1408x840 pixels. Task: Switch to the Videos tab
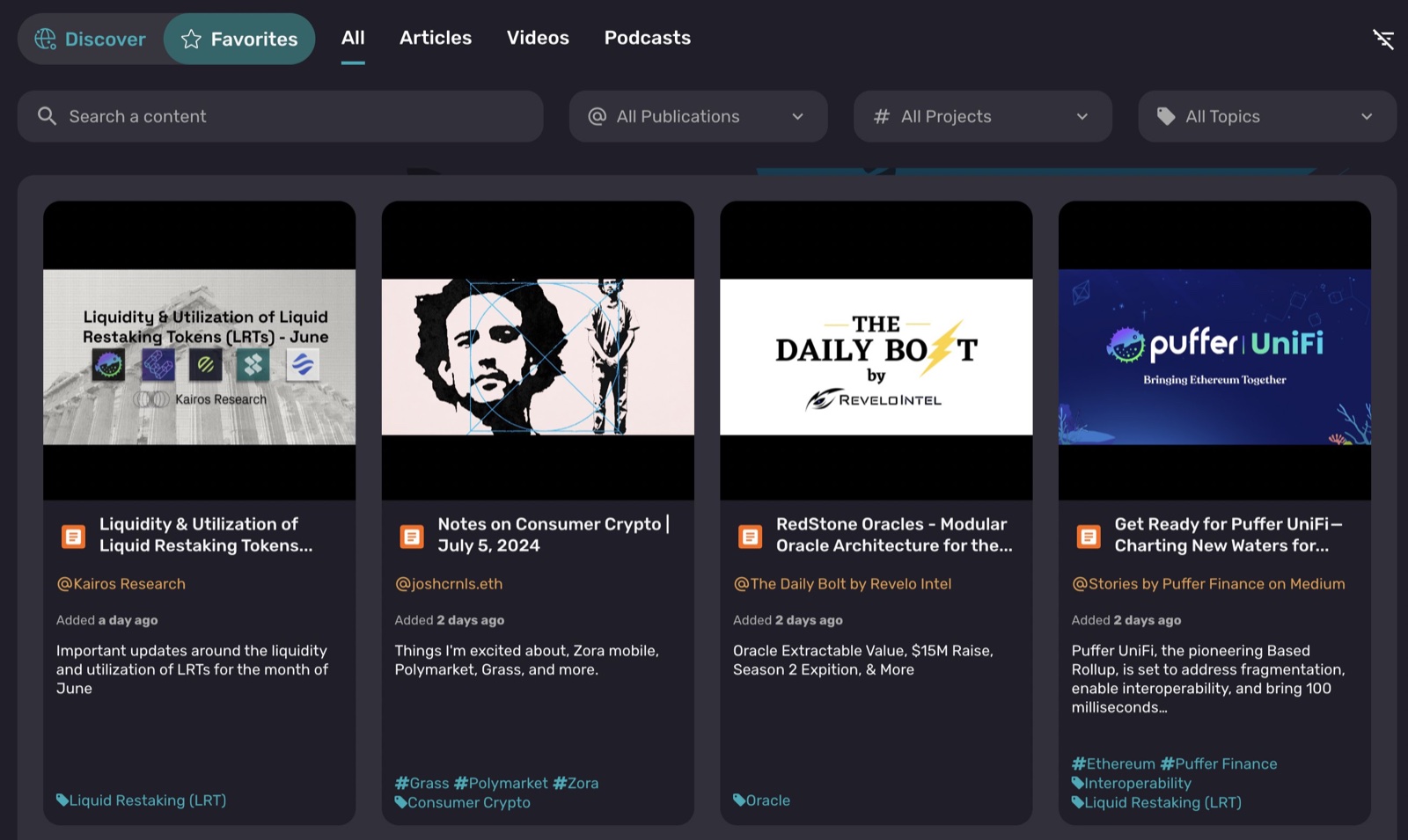point(538,38)
